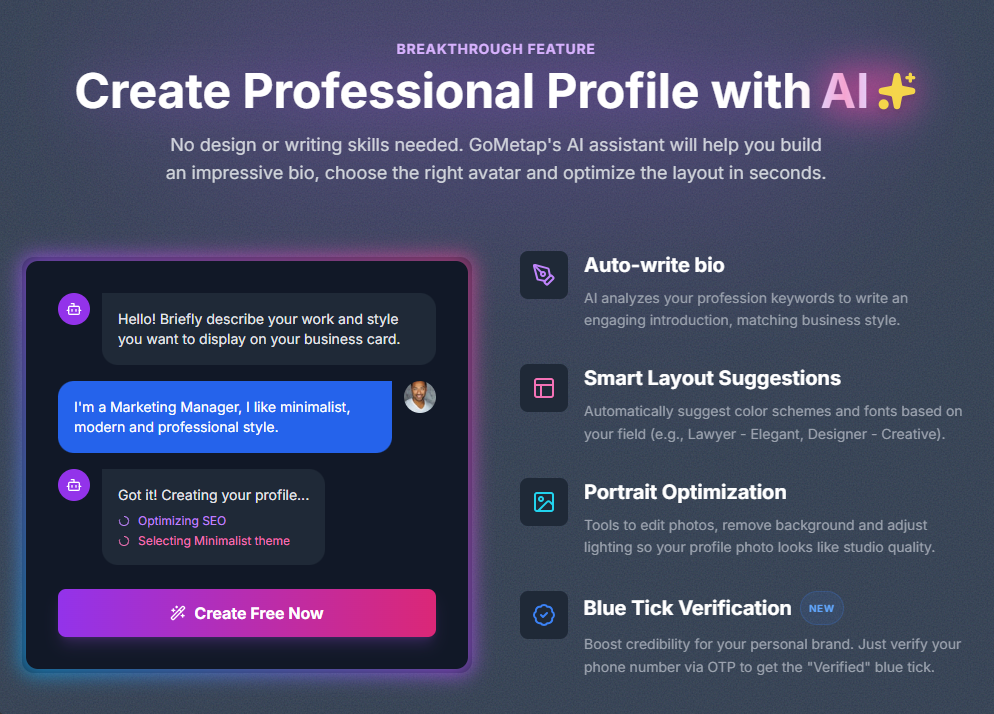
Task: Open the user's profile photo thumbnail
Action: tap(420, 397)
